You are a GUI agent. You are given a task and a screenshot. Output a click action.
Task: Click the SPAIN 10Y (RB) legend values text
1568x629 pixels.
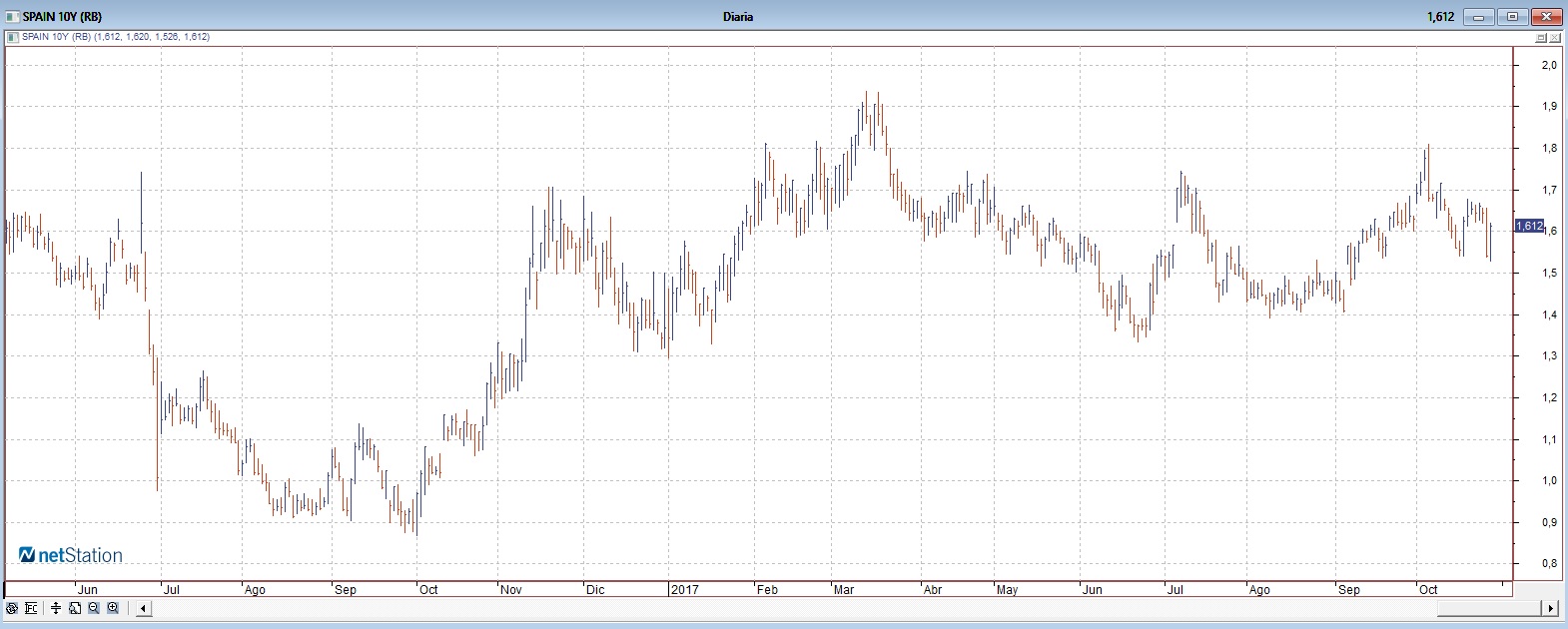pyautogui.click(x=116, y=37)
